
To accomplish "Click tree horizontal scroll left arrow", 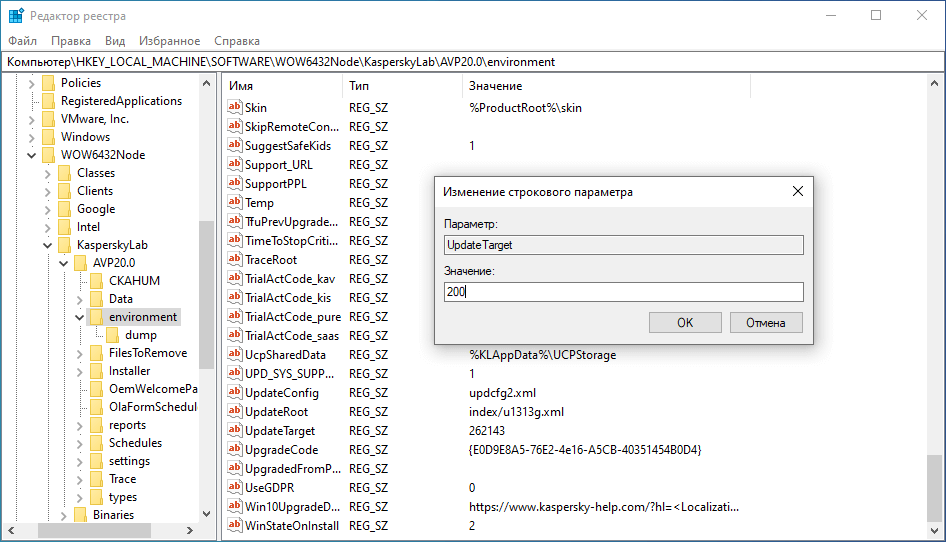I will pos(11,531).
